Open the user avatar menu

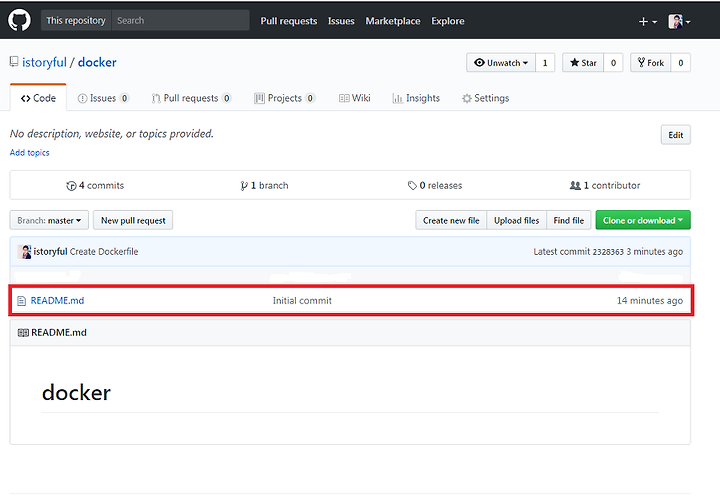coord(679,21)
